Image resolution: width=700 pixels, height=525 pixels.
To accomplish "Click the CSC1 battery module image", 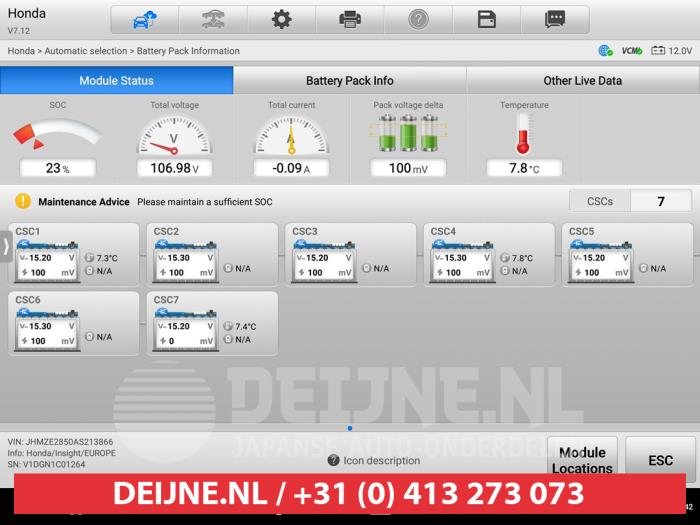I will tap(47, 261).
